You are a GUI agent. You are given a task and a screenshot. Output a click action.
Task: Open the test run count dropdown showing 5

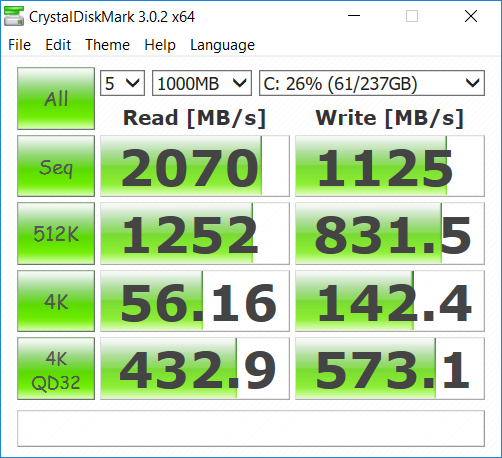point(122,83)
